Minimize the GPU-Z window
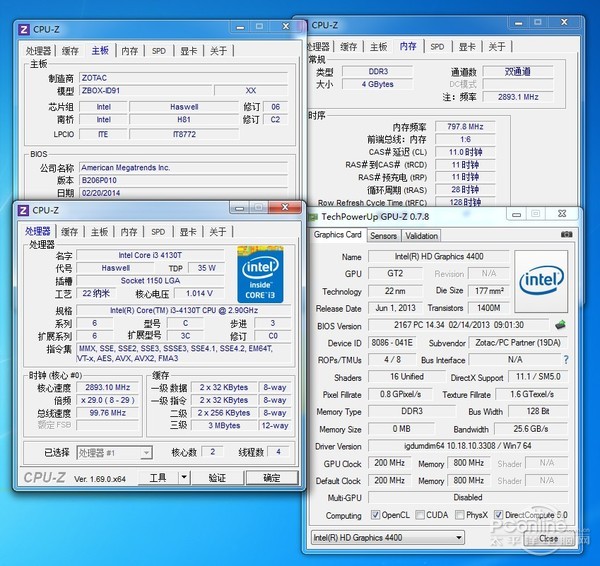600x566 pixels. (516, 214)
